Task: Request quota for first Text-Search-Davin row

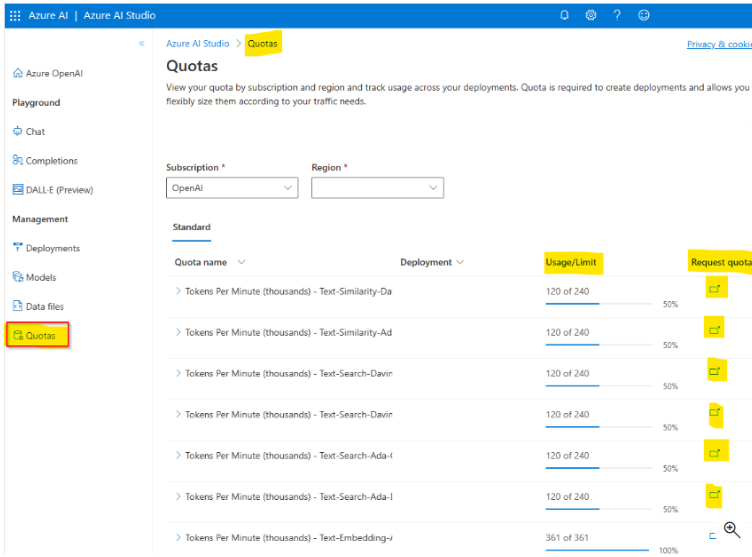Action: (x=715, y=371)
